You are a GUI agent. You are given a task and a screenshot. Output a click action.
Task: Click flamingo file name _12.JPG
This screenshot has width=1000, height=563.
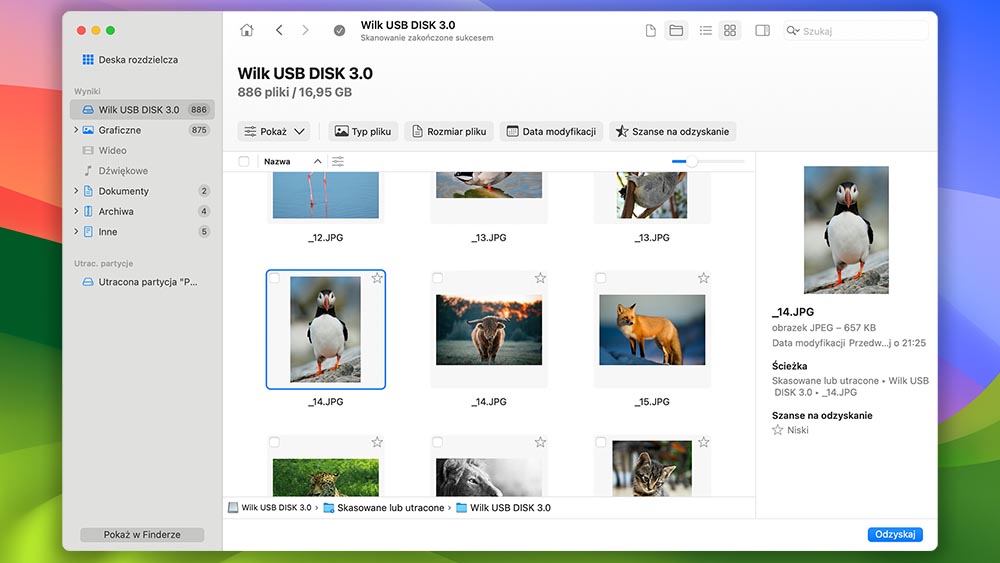coord(326,237)
